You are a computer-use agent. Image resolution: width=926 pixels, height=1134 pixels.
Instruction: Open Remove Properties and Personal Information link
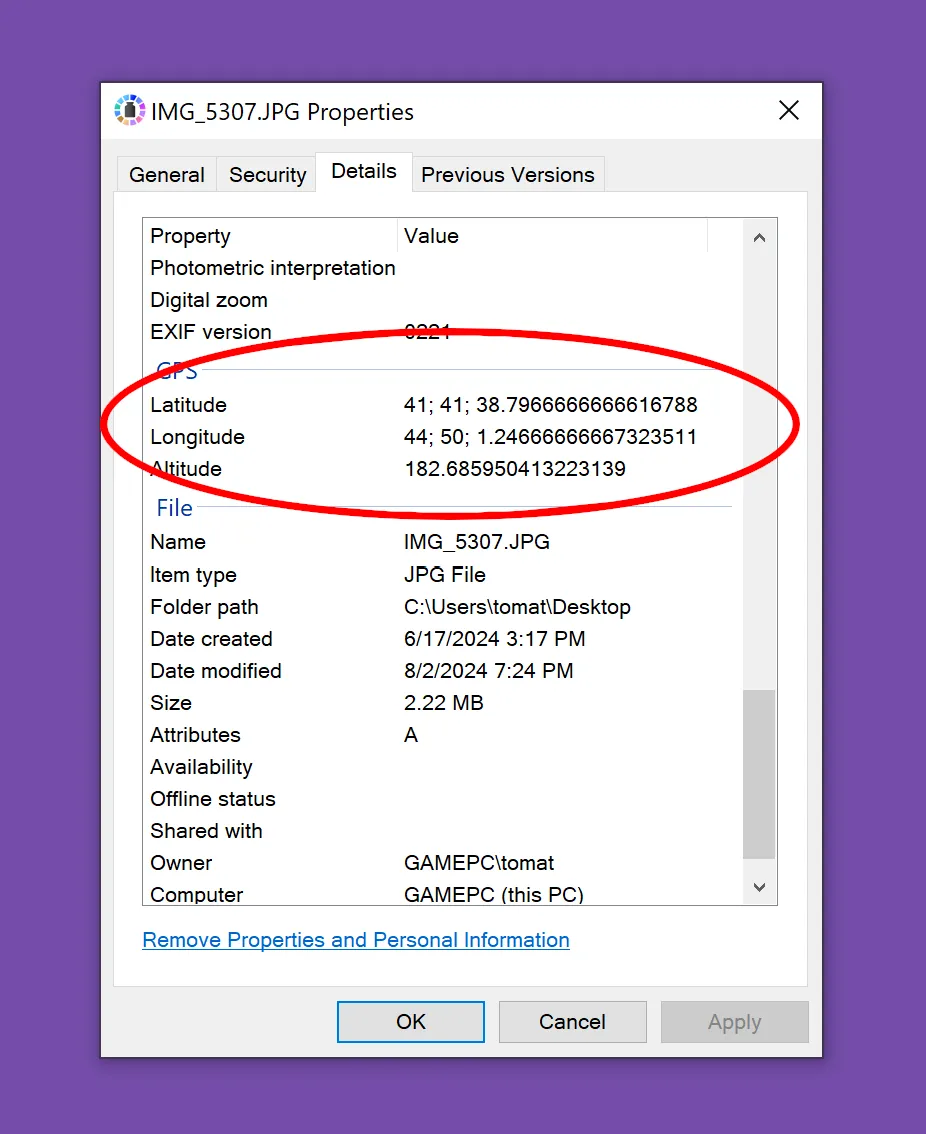point(356,940)
